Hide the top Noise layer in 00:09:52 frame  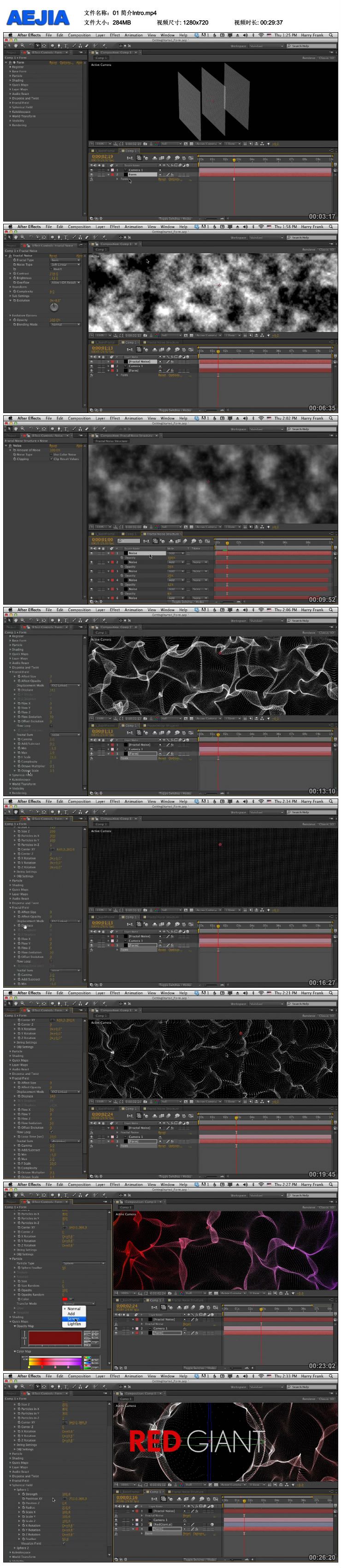[x=92, y=554]
